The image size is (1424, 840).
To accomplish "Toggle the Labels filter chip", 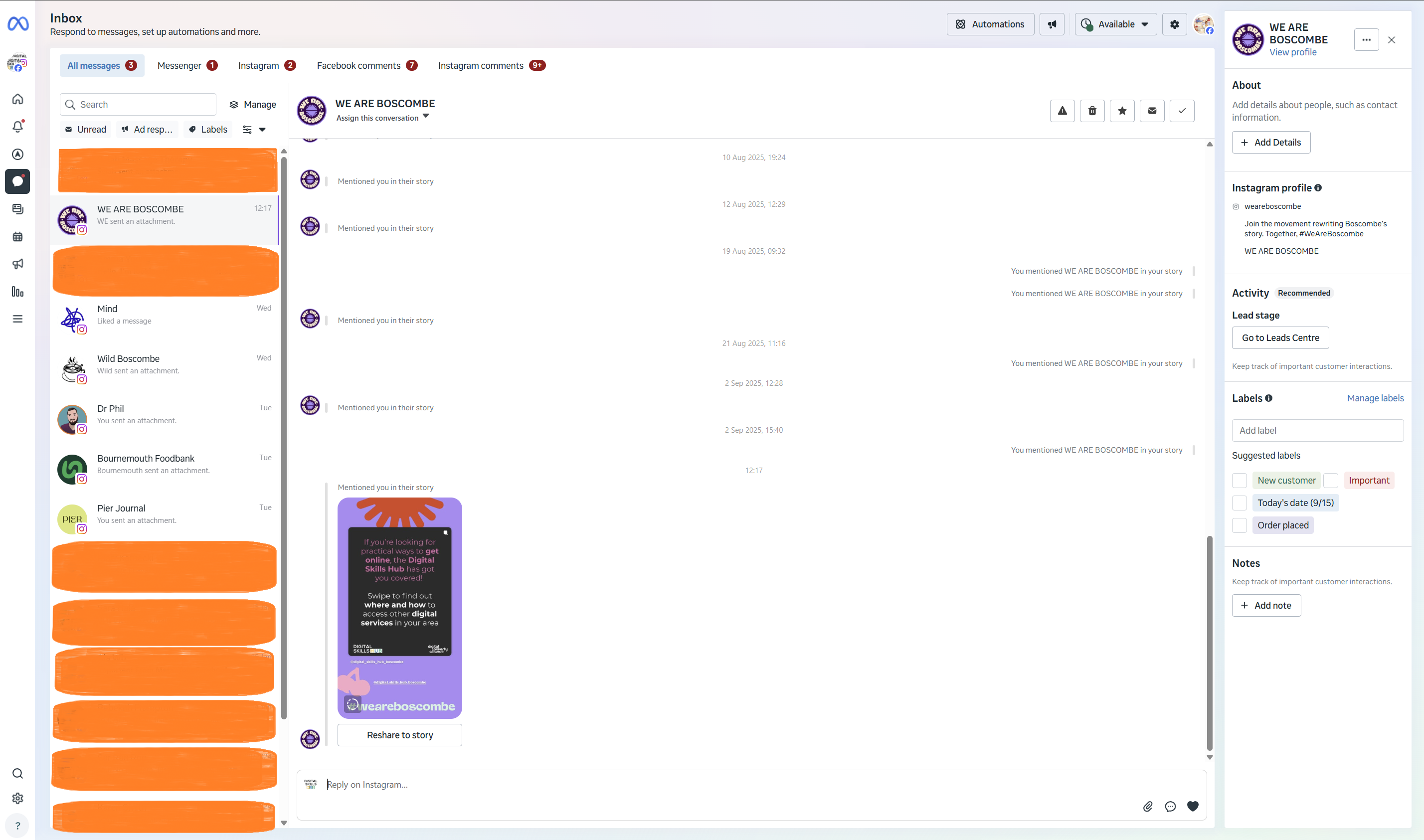I will click(x=208, y=130).
